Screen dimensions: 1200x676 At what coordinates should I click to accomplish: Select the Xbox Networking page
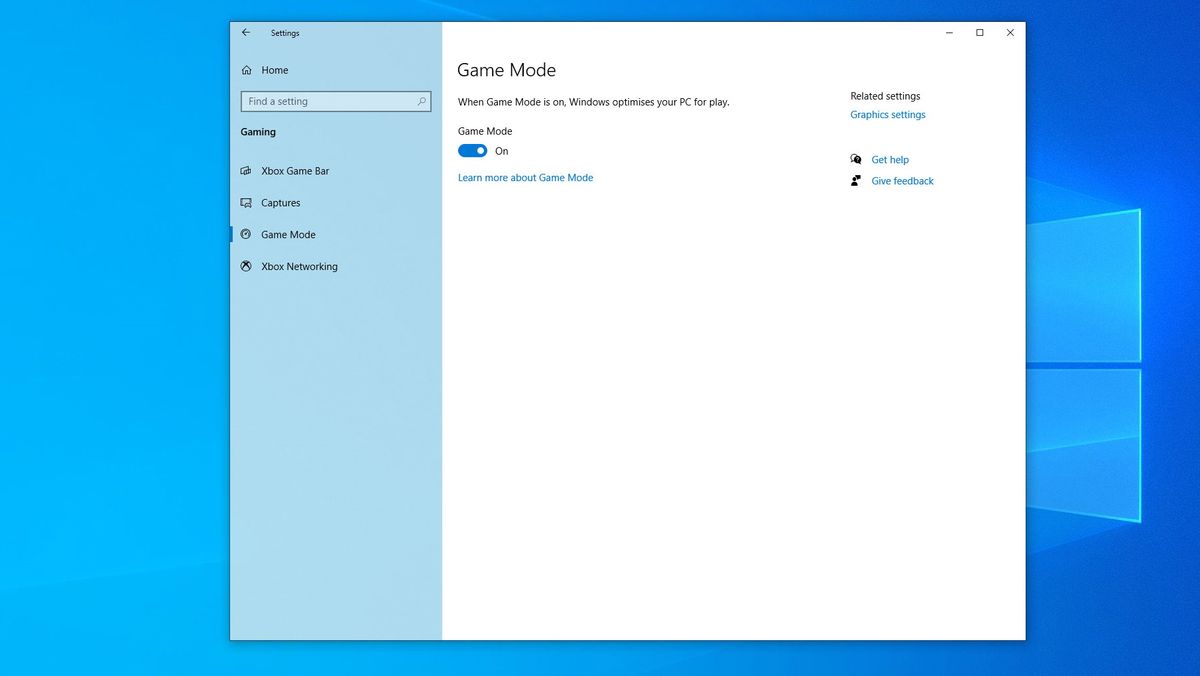click(x=298, y=266)
